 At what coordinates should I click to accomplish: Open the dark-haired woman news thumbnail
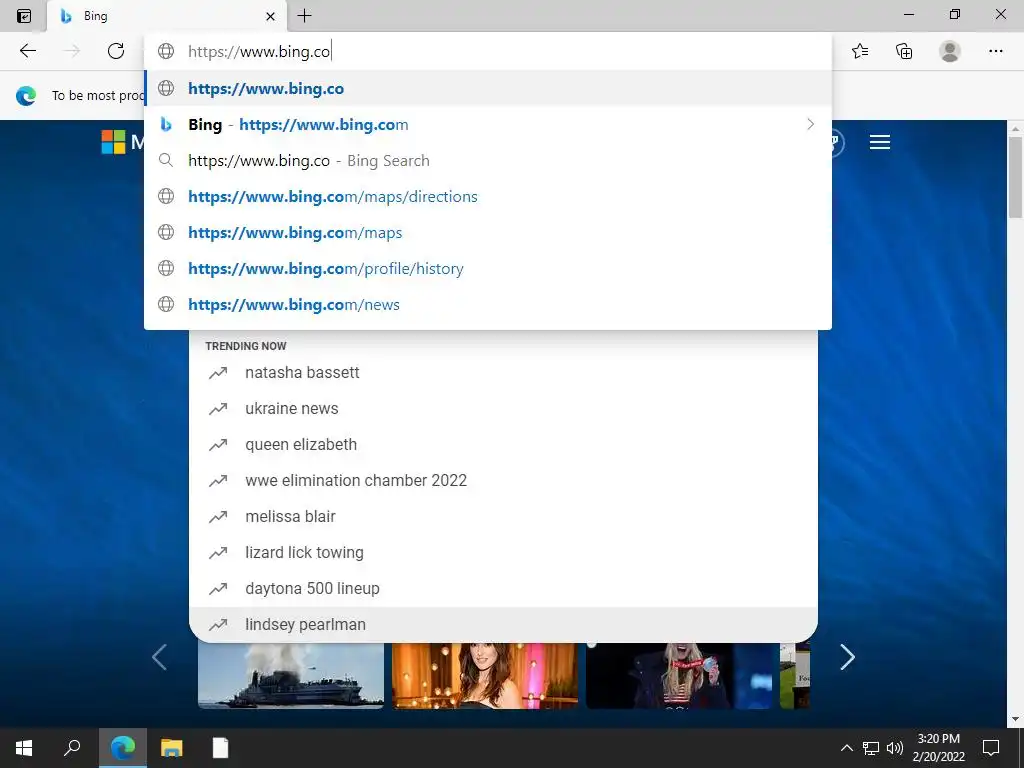485,676
